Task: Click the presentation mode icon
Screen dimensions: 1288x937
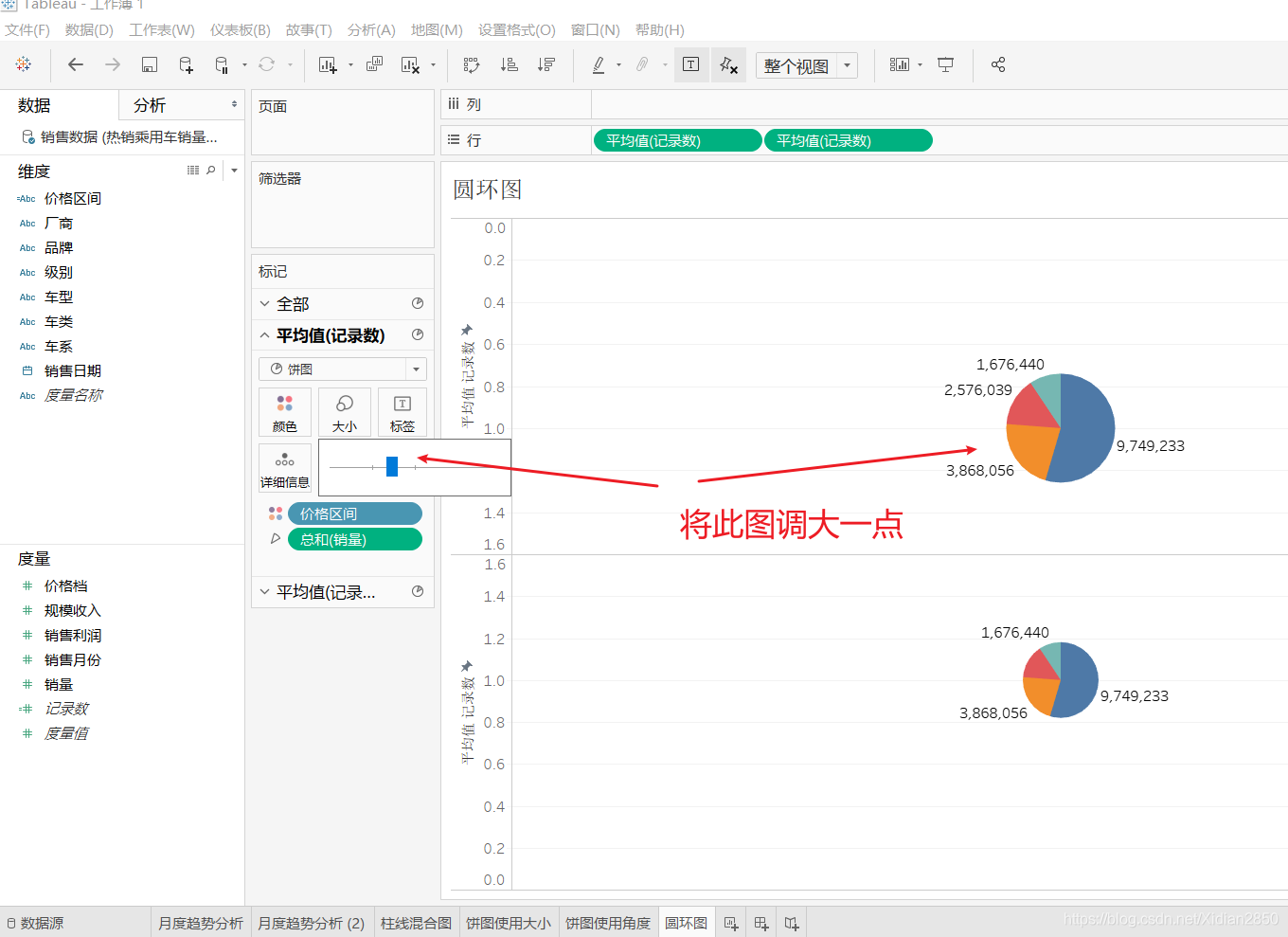Action: point(945,64)
